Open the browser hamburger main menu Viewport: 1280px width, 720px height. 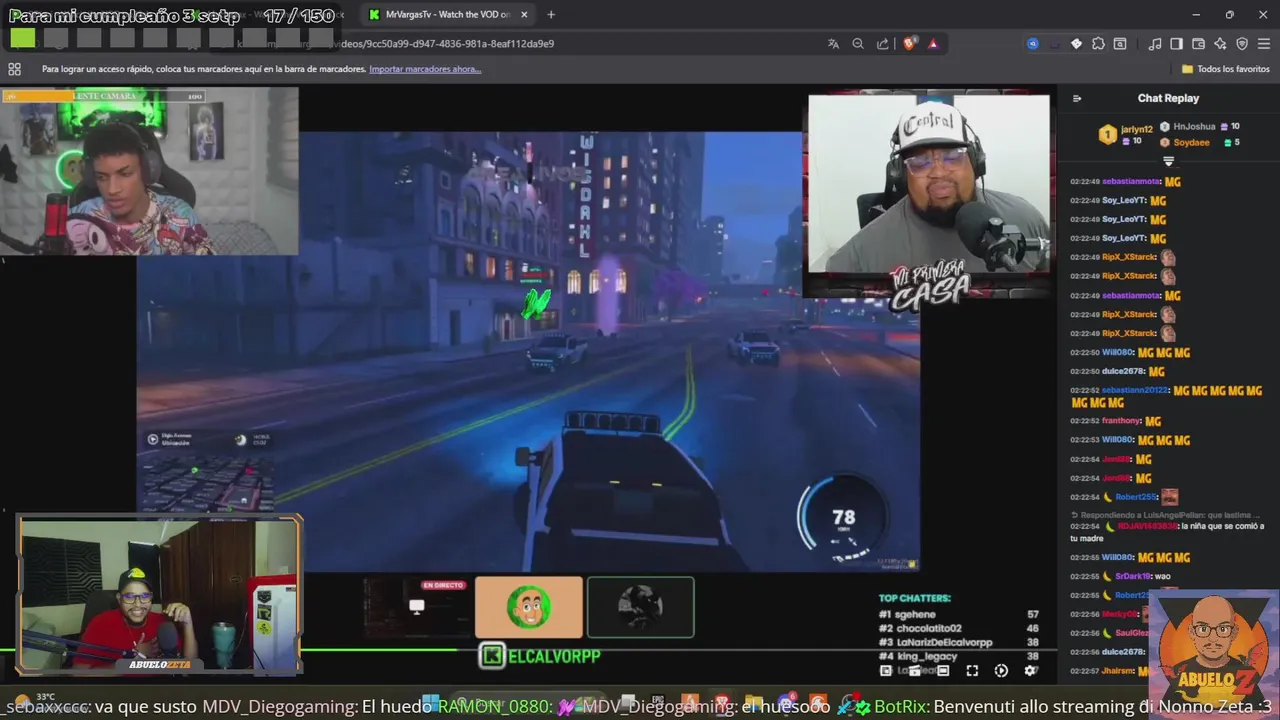[1264, 44]
